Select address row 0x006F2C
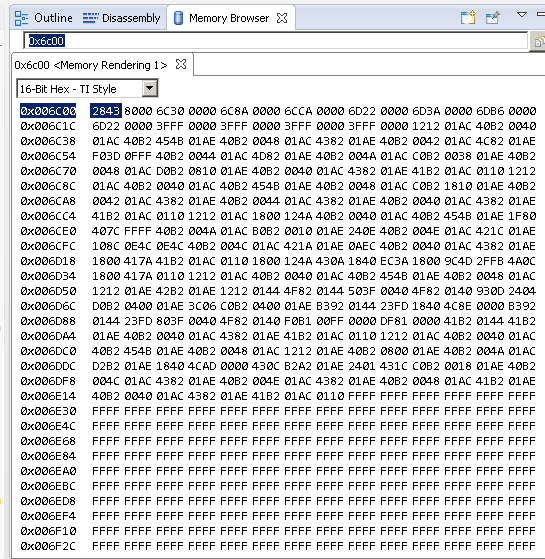The width and height of the screenshot is (545, 559). 48,546
